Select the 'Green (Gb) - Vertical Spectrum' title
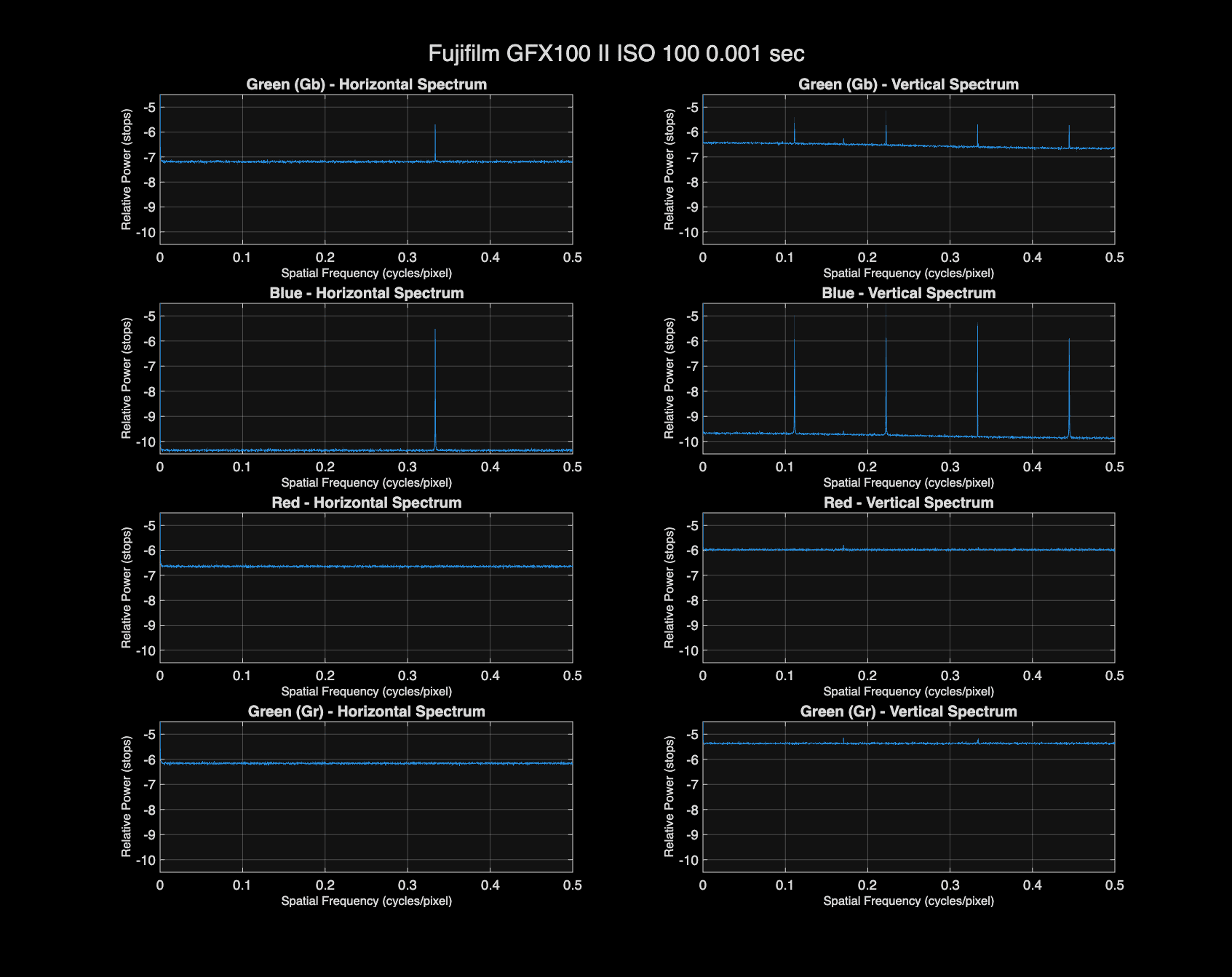1232x977 pixels. coord(908,84)
